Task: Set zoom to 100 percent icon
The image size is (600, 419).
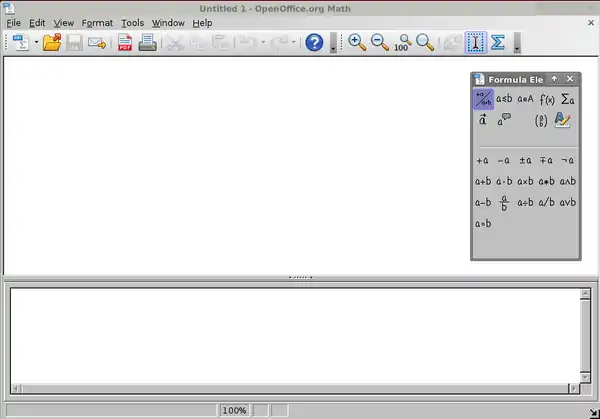Action: (403, 42)
